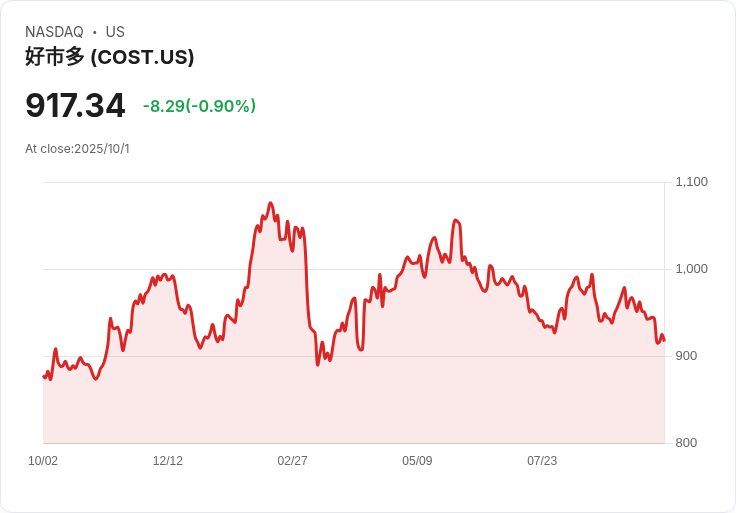The width and height of the screenshot is (736, 513).
Task: Click the 1,100 y-axis label
Action: coord(691,182)
